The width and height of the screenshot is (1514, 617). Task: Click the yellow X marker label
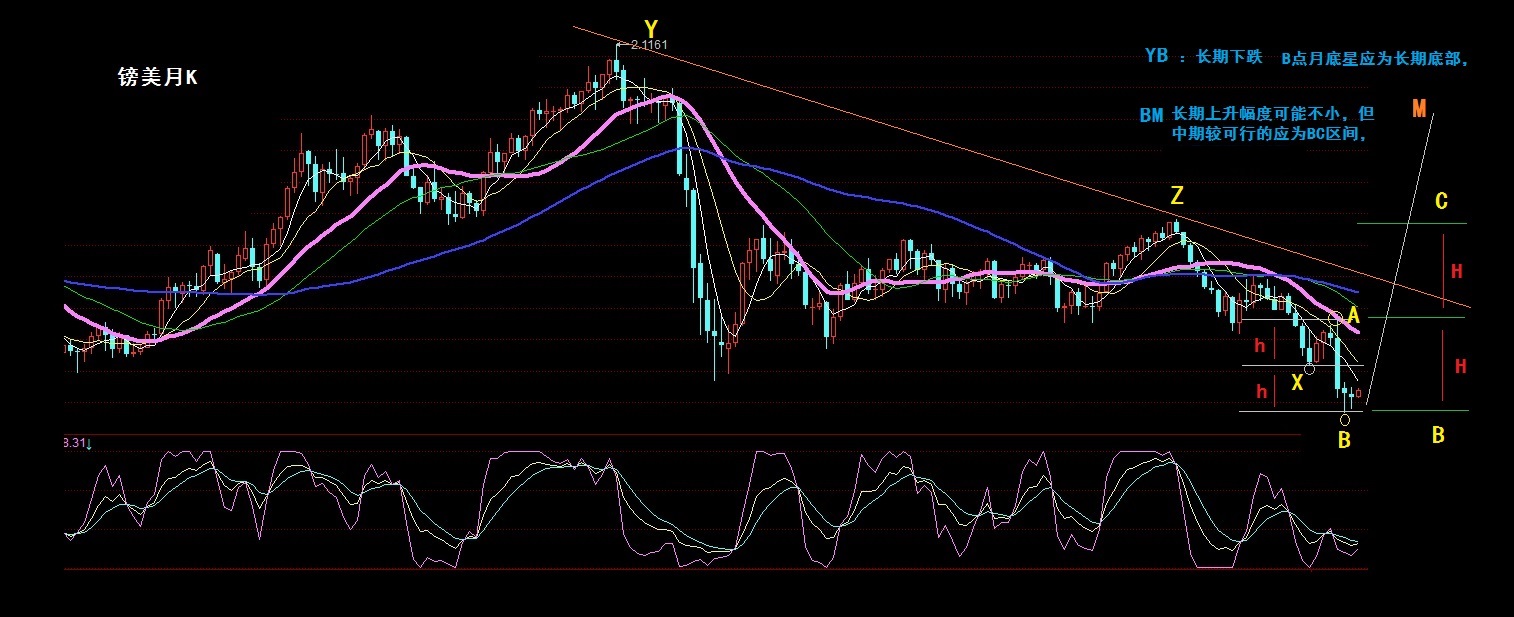coord(1298,382)
